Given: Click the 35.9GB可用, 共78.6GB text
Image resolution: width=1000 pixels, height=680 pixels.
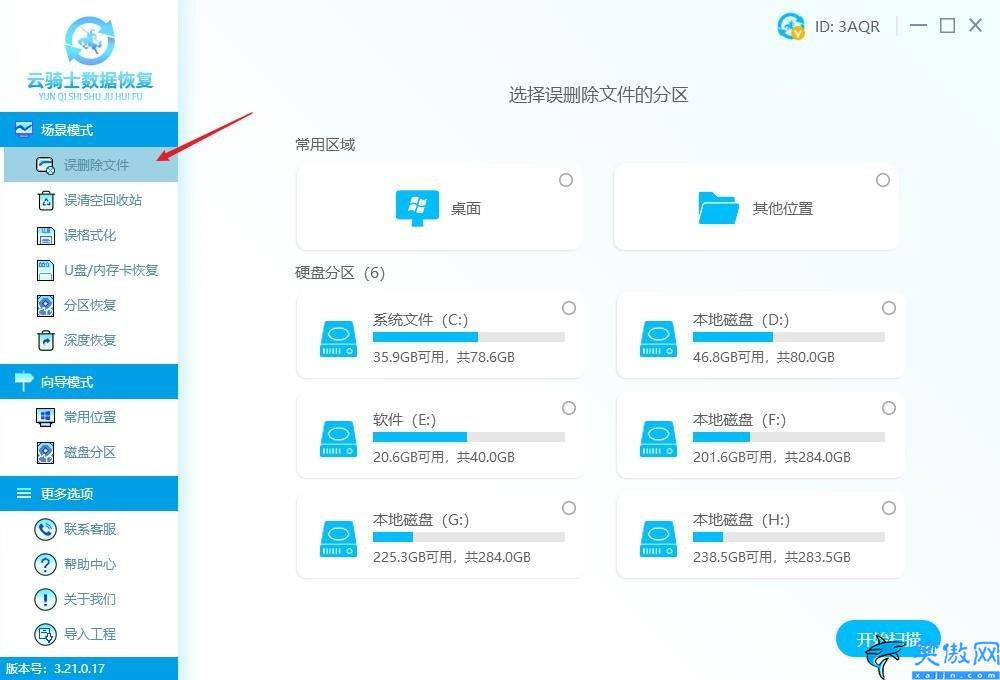Looking at the screenshot, I should (x=444, y=357).
